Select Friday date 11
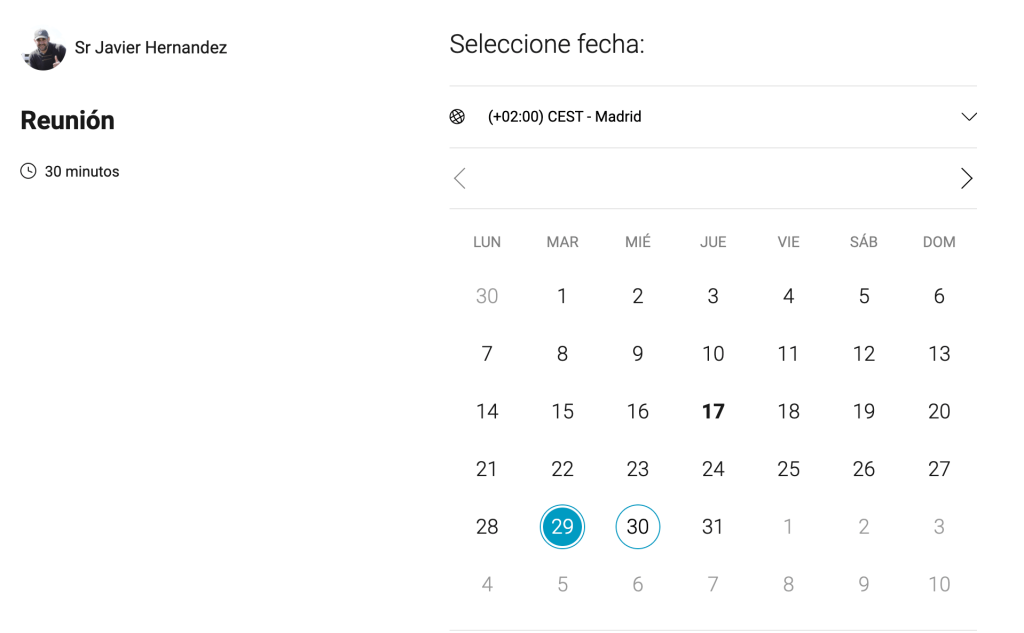 [788, 354]
